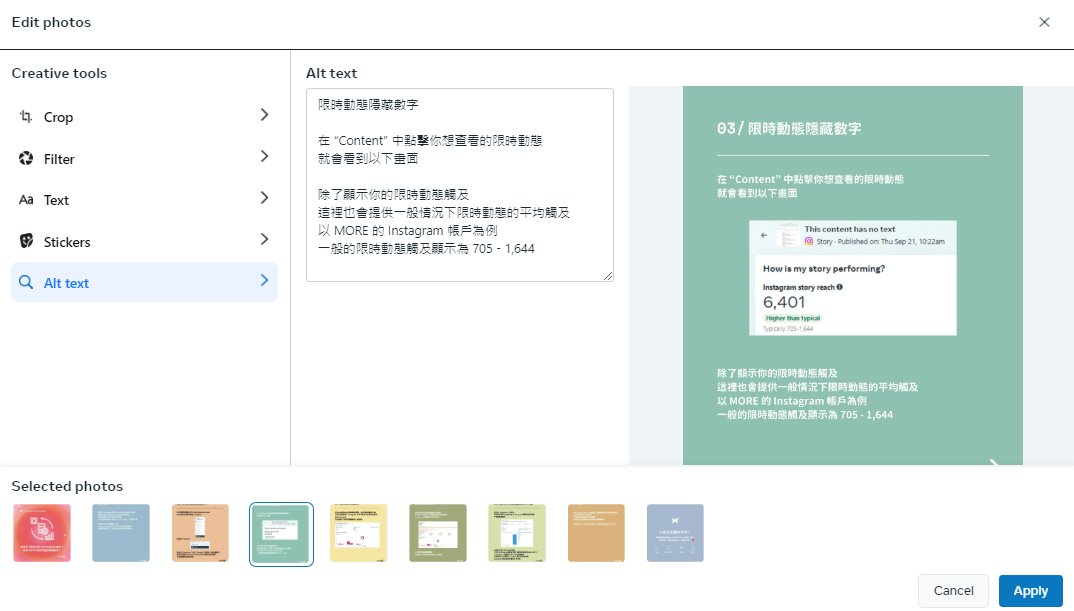Image resolution: width=1074 pixels, height=611 pixels.
Task: Click the 'Alt text' panel heading
Action: point(332,73)
